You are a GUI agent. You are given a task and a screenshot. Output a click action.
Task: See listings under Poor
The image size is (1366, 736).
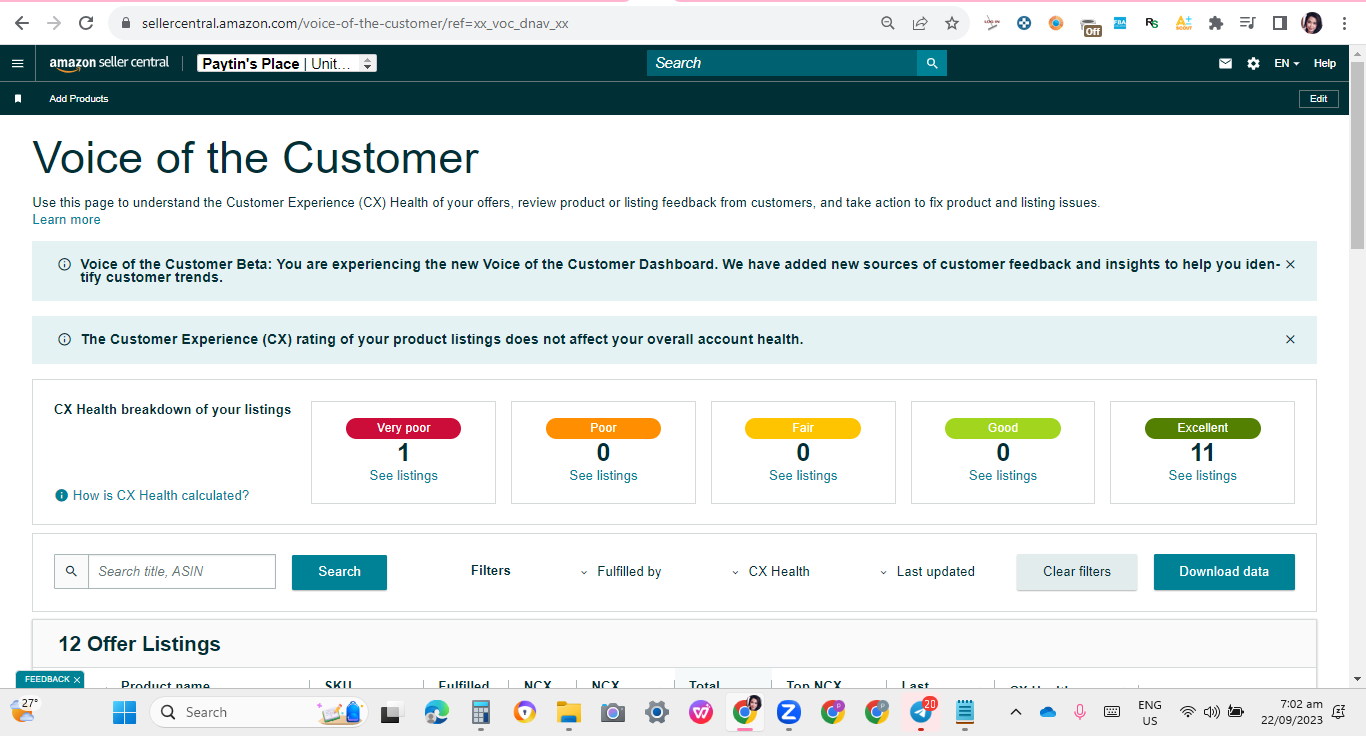pos(603,475)
